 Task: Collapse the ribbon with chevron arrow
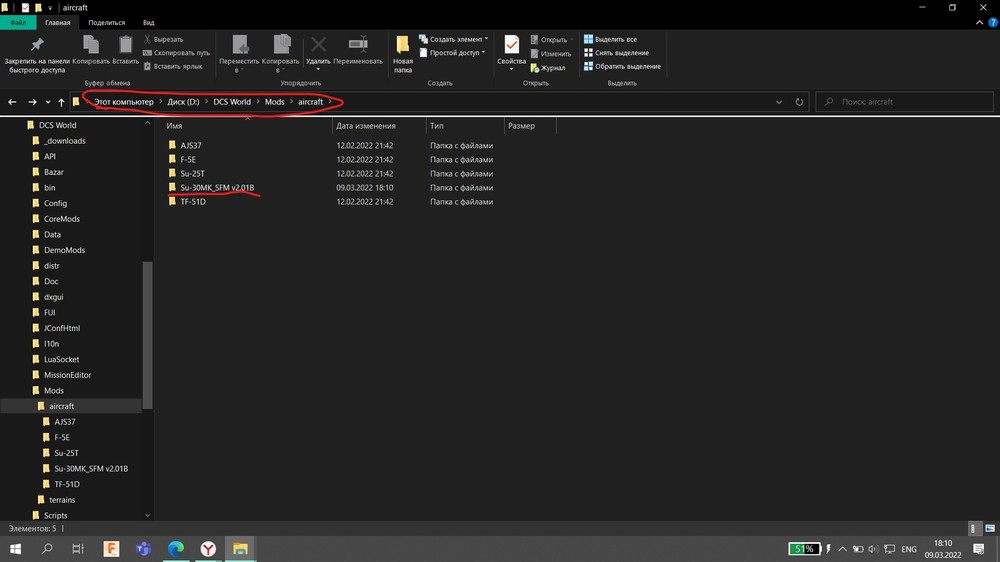point(979,22)
